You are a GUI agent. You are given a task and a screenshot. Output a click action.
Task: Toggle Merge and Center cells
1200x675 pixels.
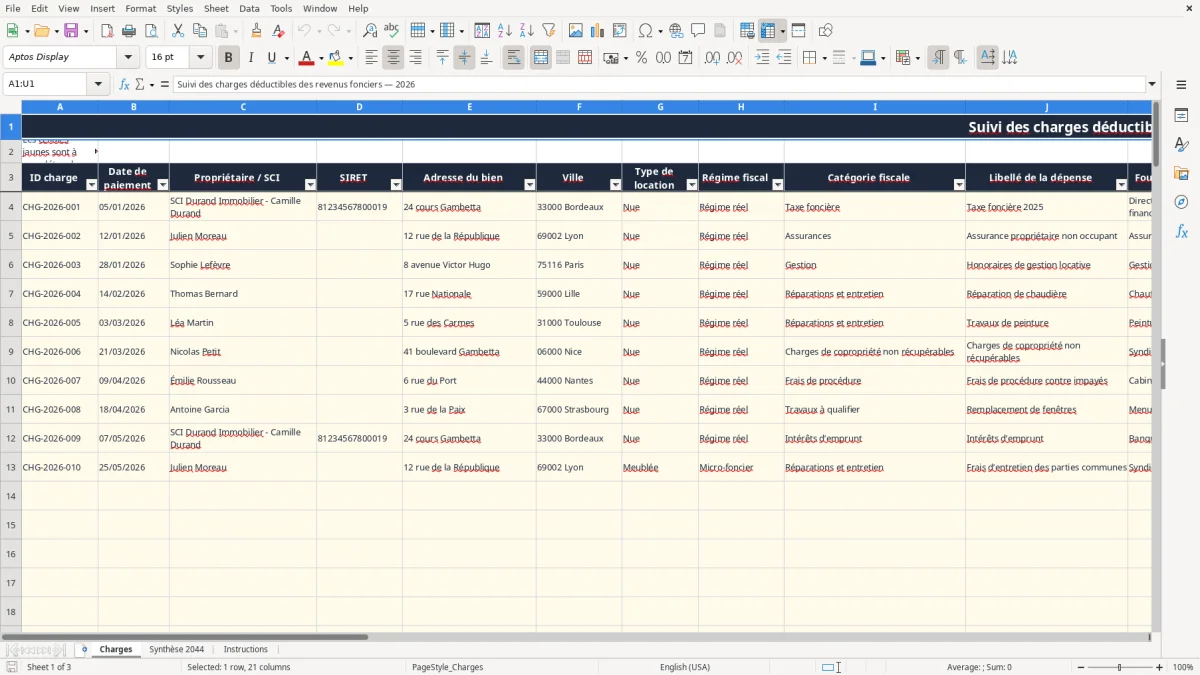pyautogui.click(x=541, y=58)
